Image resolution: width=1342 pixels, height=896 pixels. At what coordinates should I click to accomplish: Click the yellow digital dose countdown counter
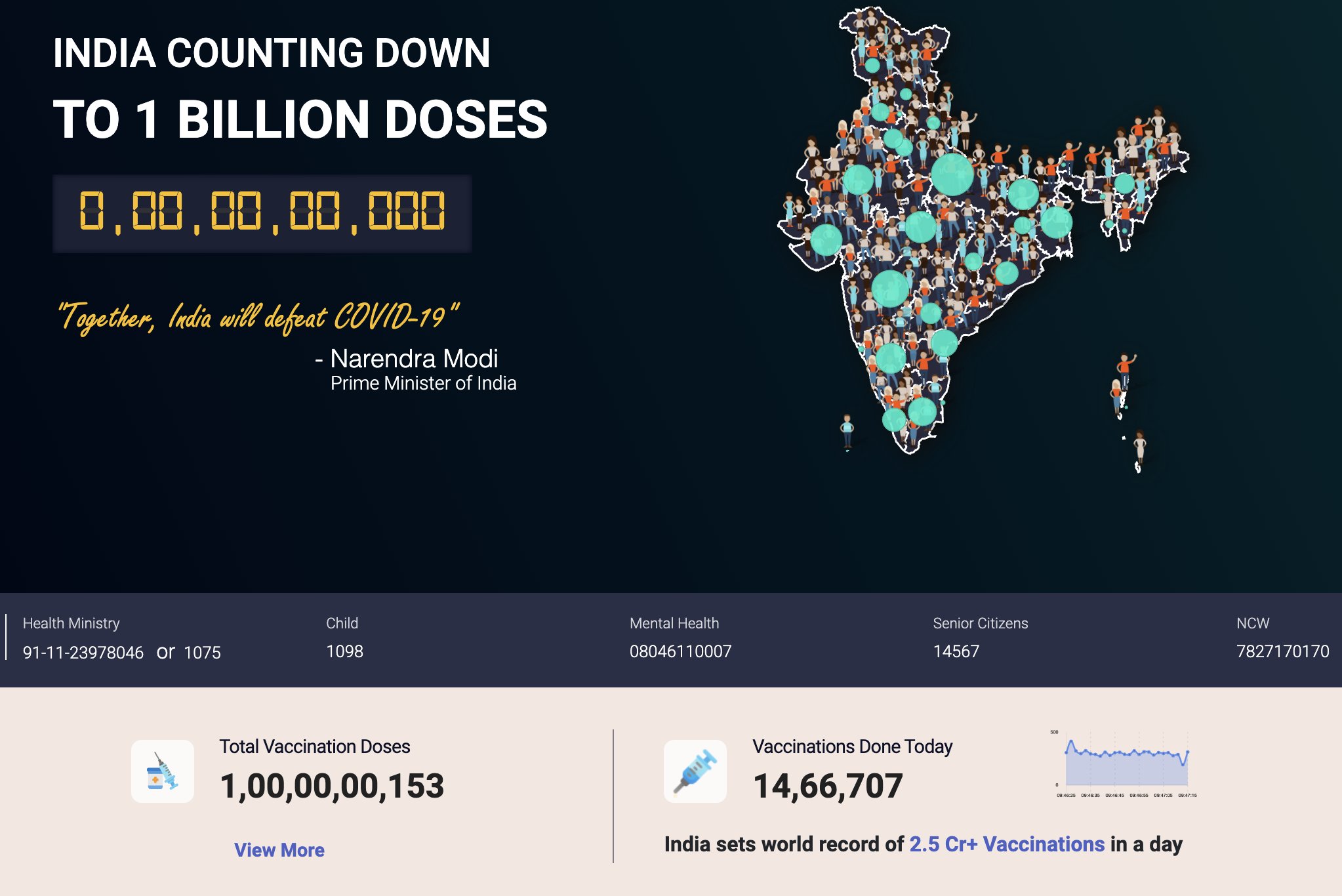point(262,213)
